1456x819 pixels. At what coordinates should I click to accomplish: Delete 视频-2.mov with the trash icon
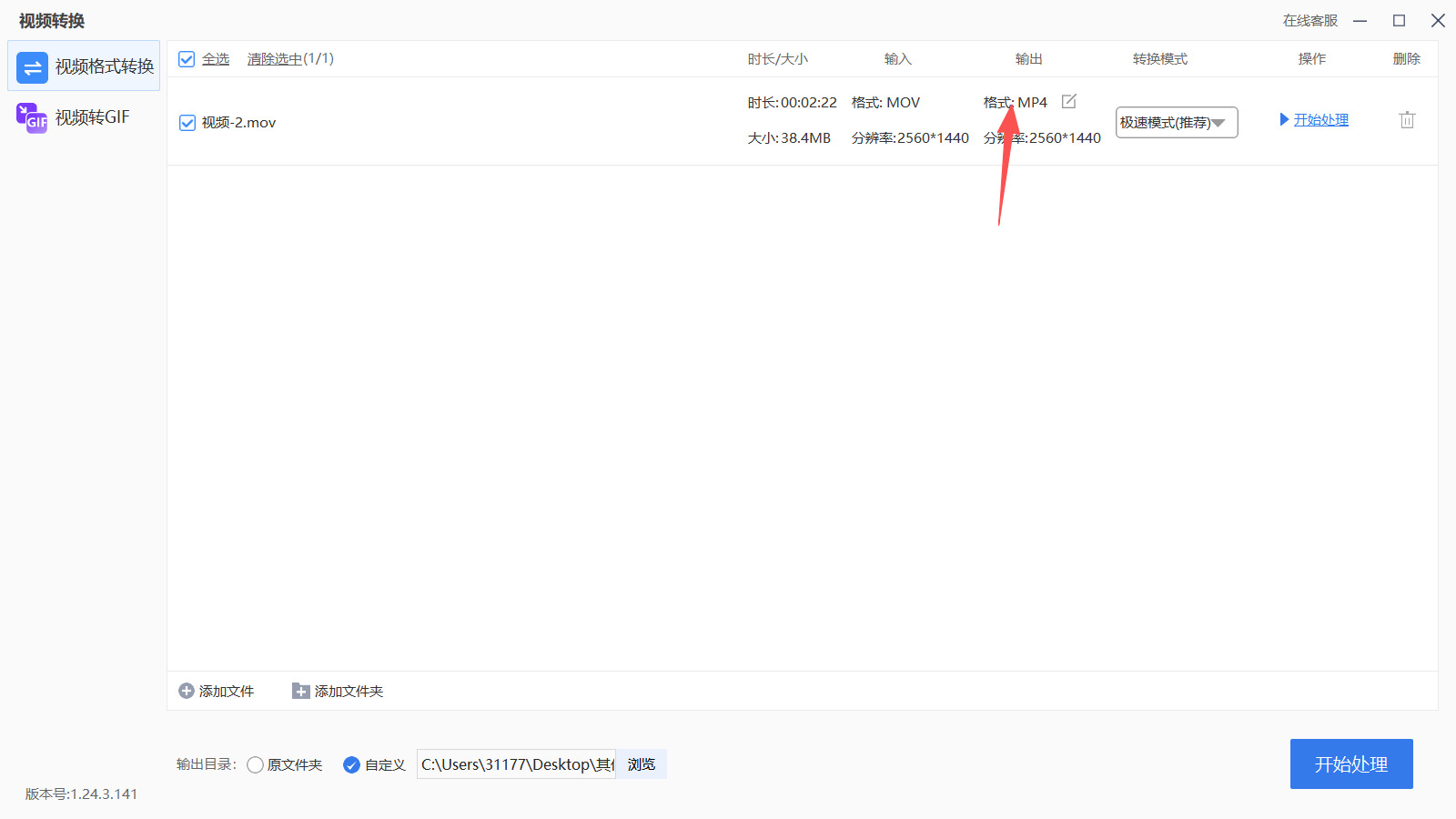1407,119
